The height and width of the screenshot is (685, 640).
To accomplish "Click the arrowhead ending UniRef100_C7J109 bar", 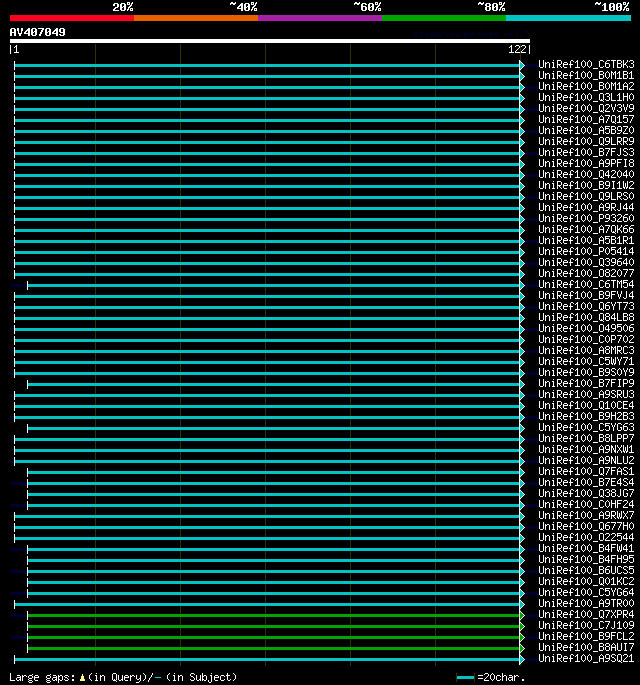I will pos(522,626).
